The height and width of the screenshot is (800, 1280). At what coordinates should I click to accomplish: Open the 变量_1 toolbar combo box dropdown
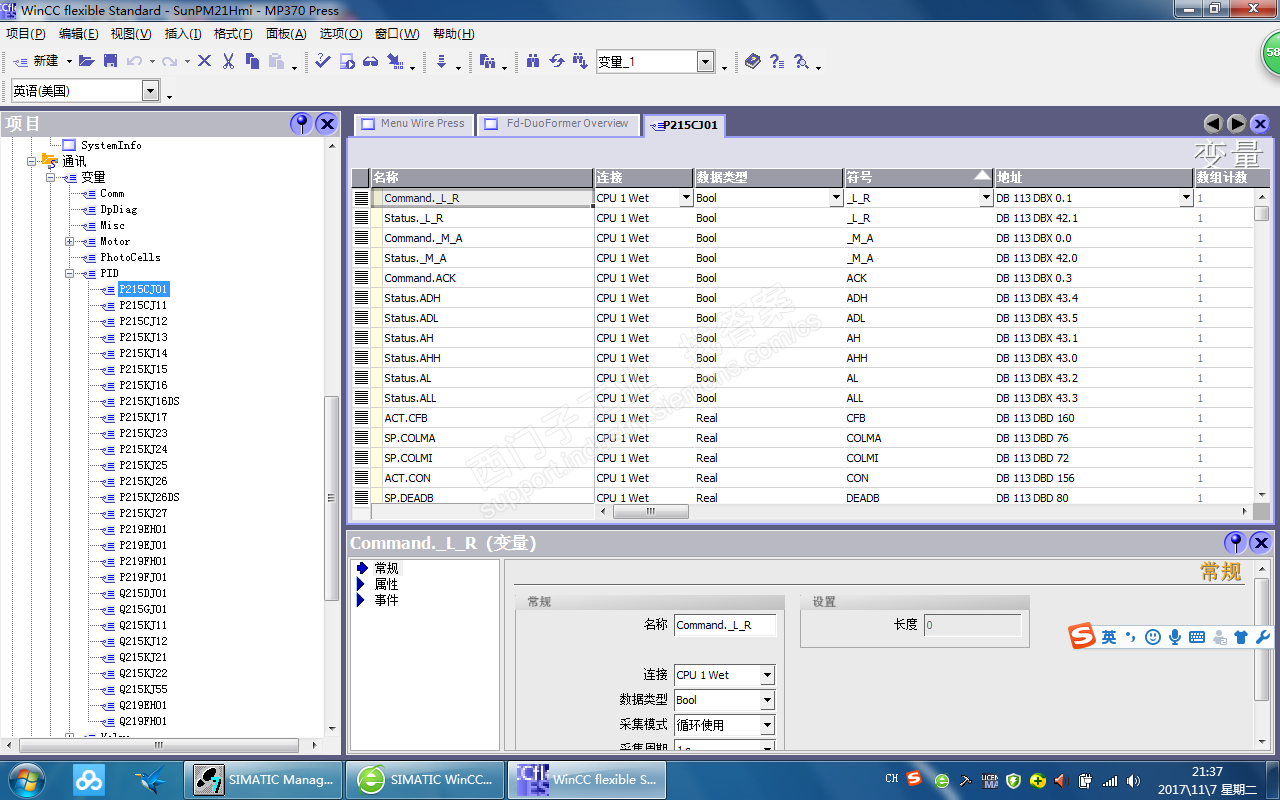[x=705, y=61]
